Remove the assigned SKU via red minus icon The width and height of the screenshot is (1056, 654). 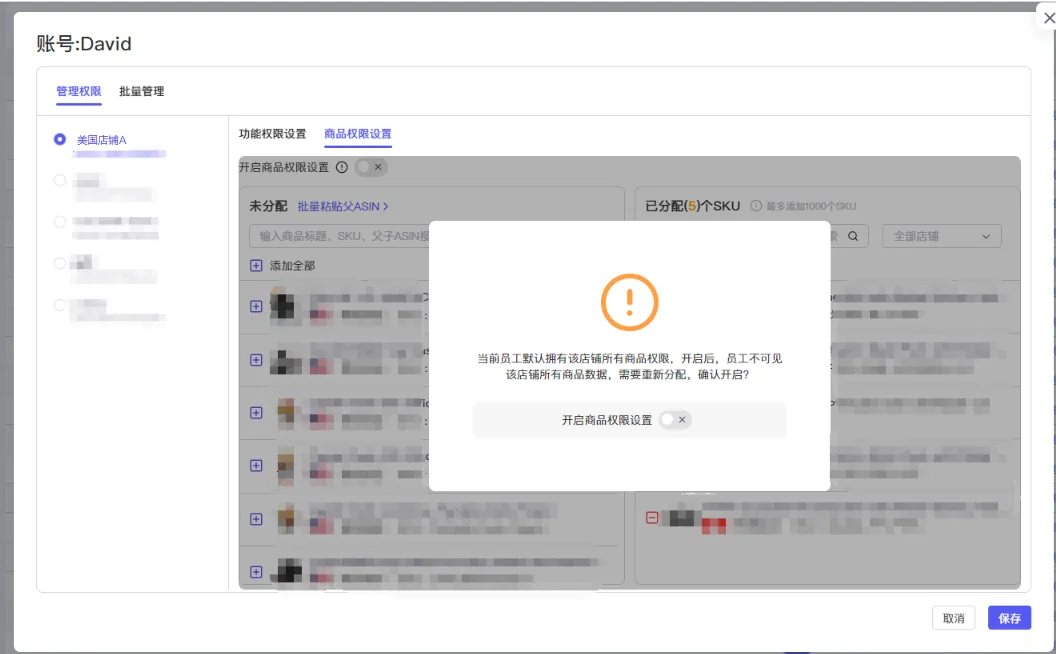tap(652, 517)
